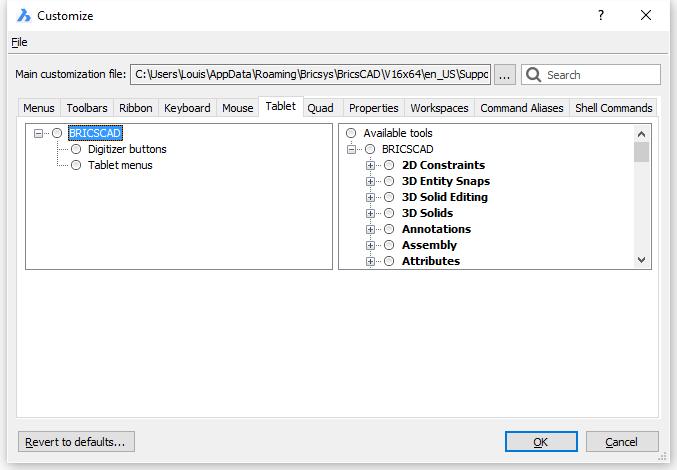This screenshot has height=470, width=677.
Task: Select the highlighted BRICSCAD item in left tree
Action: click(x=95, y=133)
